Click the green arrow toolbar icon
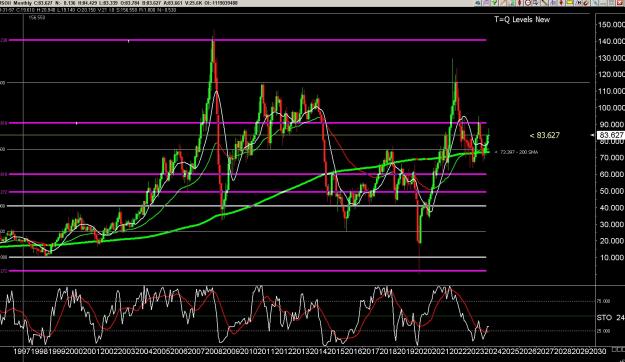The image size is (625, 362). click(x=494, y=3)
